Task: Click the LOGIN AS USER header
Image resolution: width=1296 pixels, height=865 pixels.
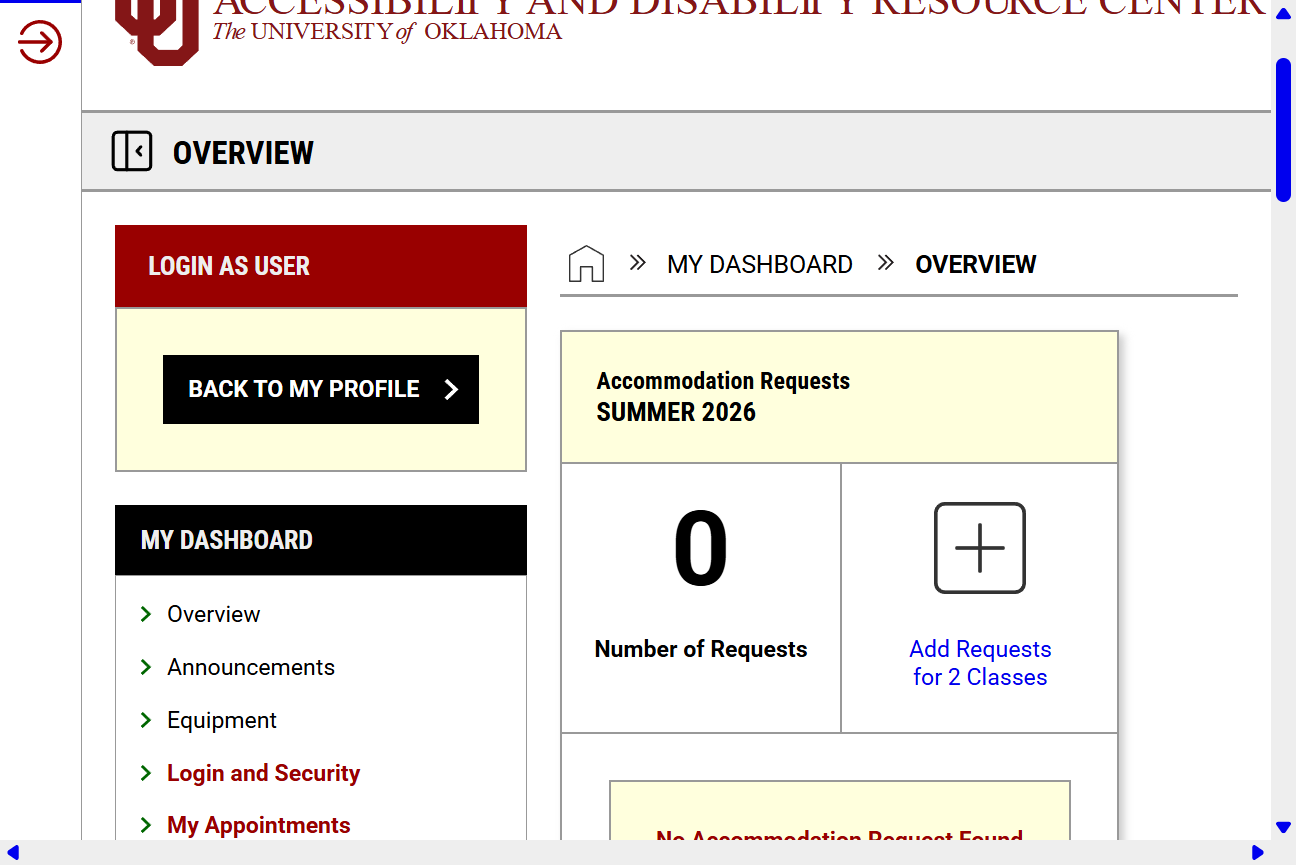Action: click(x=321, y=266)
